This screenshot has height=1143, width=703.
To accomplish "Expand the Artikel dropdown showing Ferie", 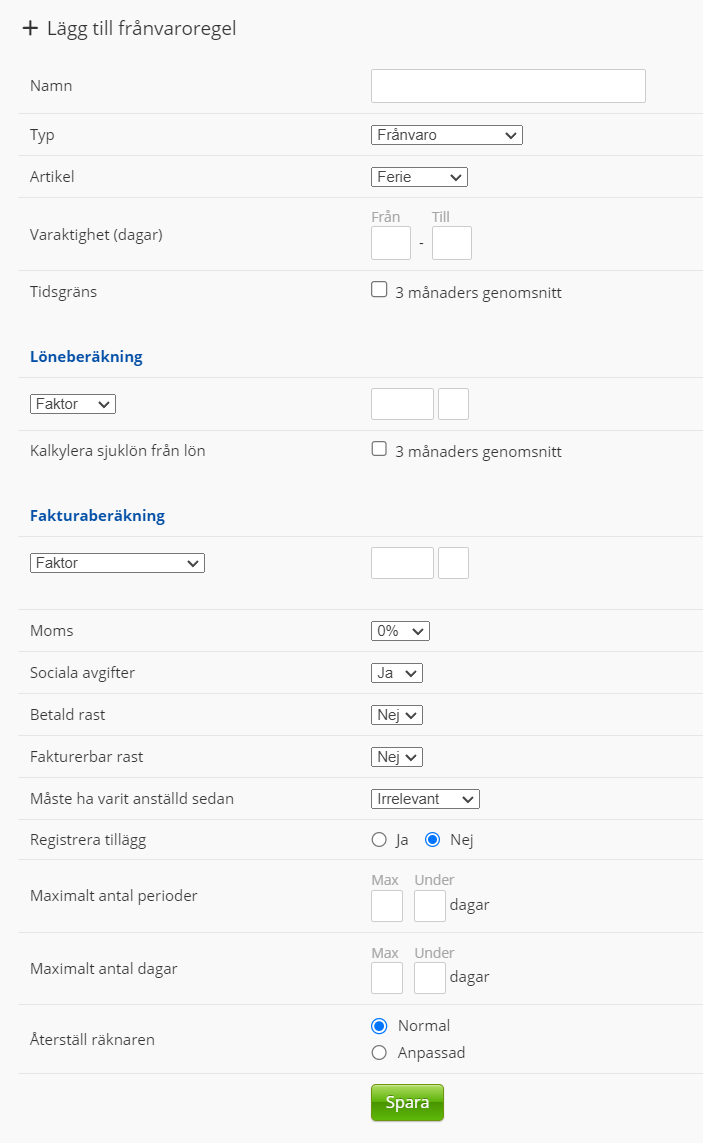I will pos(419,177).
